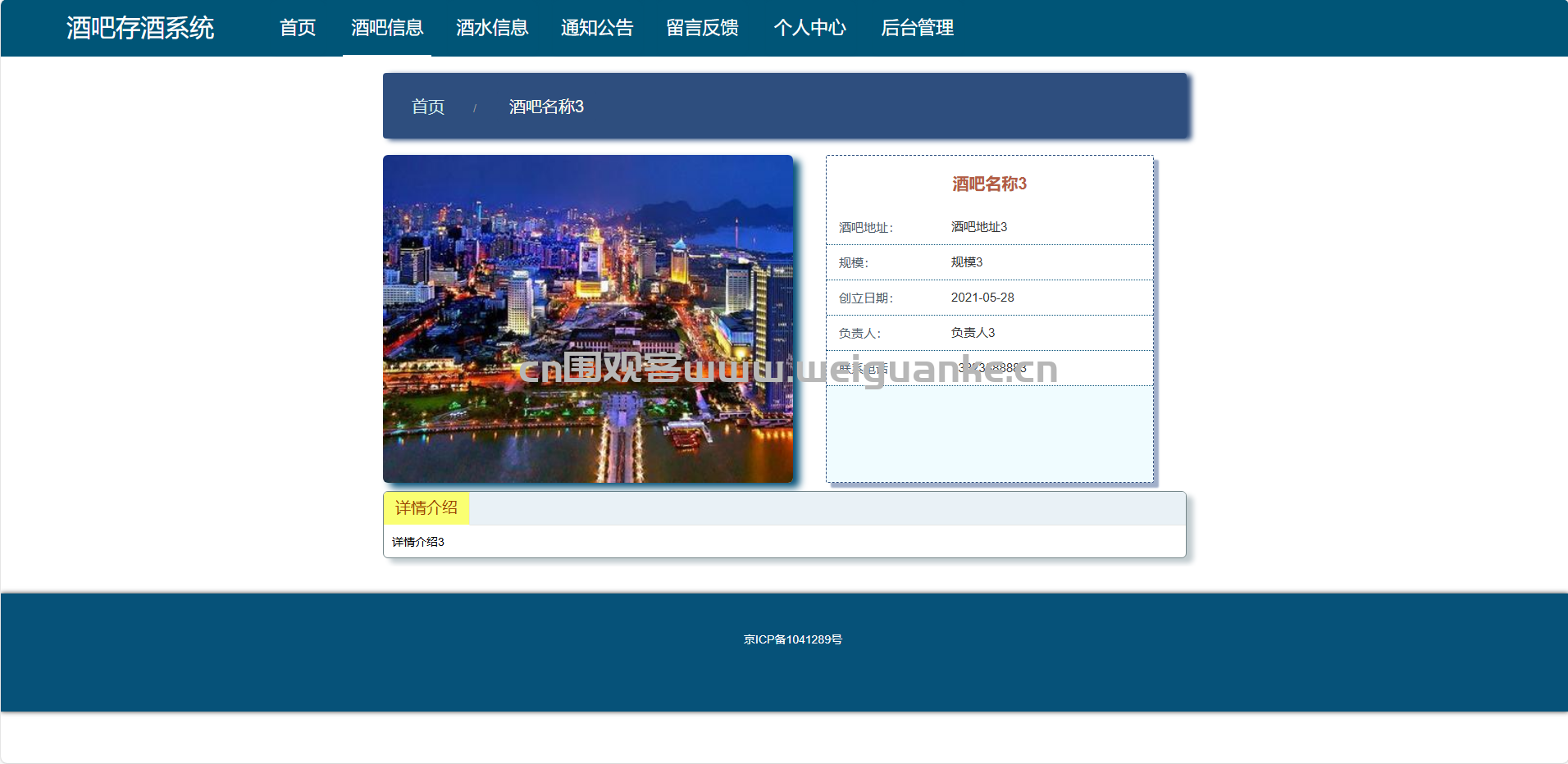
Task: Click the red 酒吧名称3 heading
Action: pos(989,184)
